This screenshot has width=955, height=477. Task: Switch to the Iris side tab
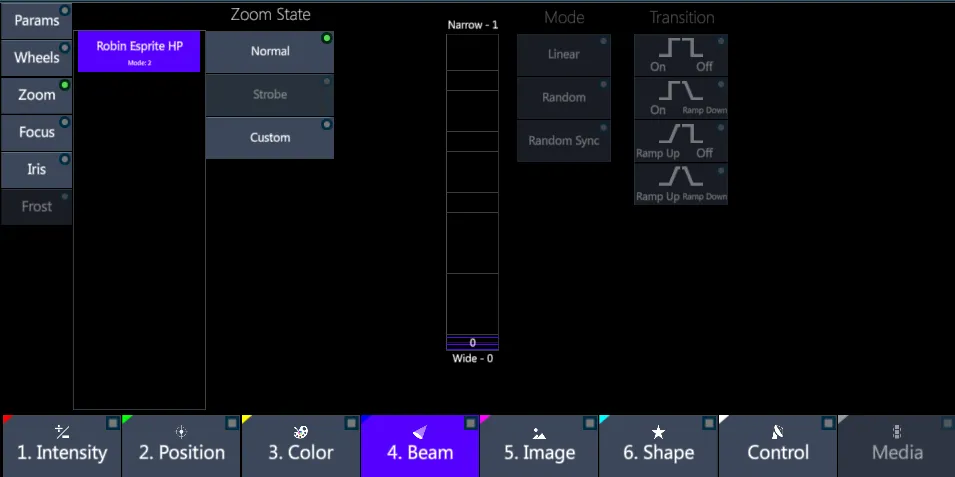click(x=37, y=169)
